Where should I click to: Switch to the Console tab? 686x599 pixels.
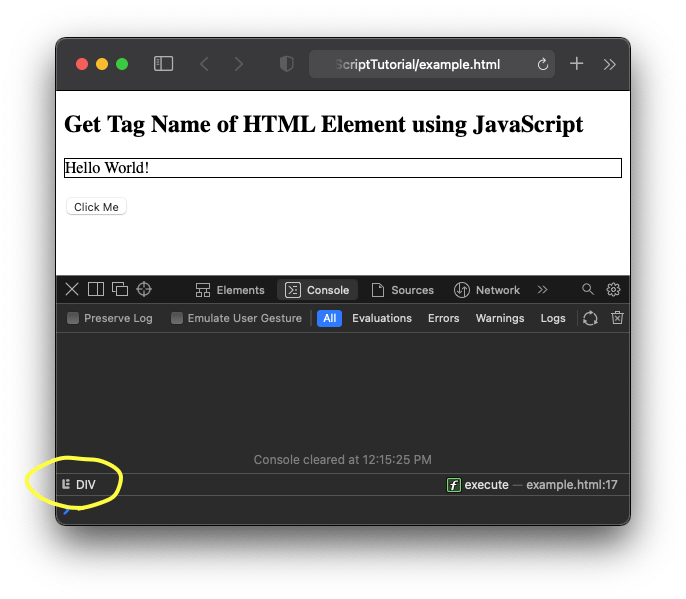coord(317,290)
